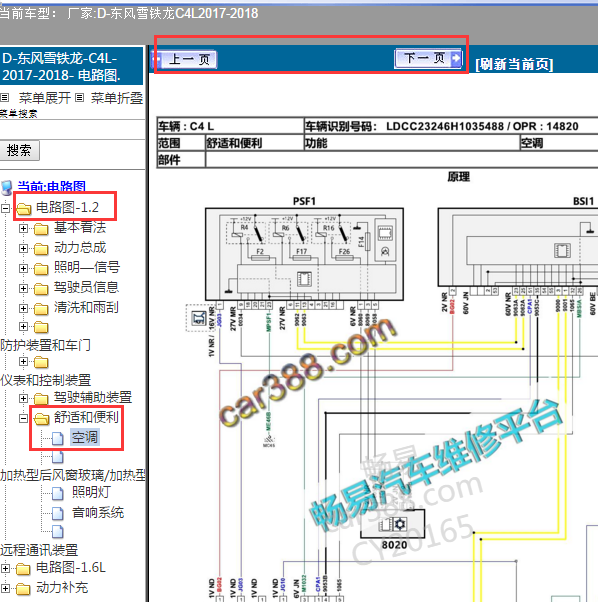
Task: Open the 空调 circuit diagram page
Action: tap(85, 437)
